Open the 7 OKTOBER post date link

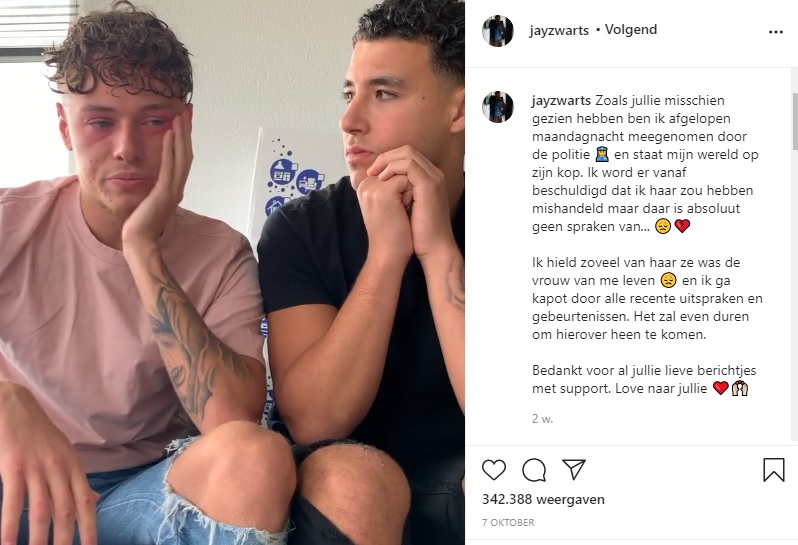click(x=508, y=523)
